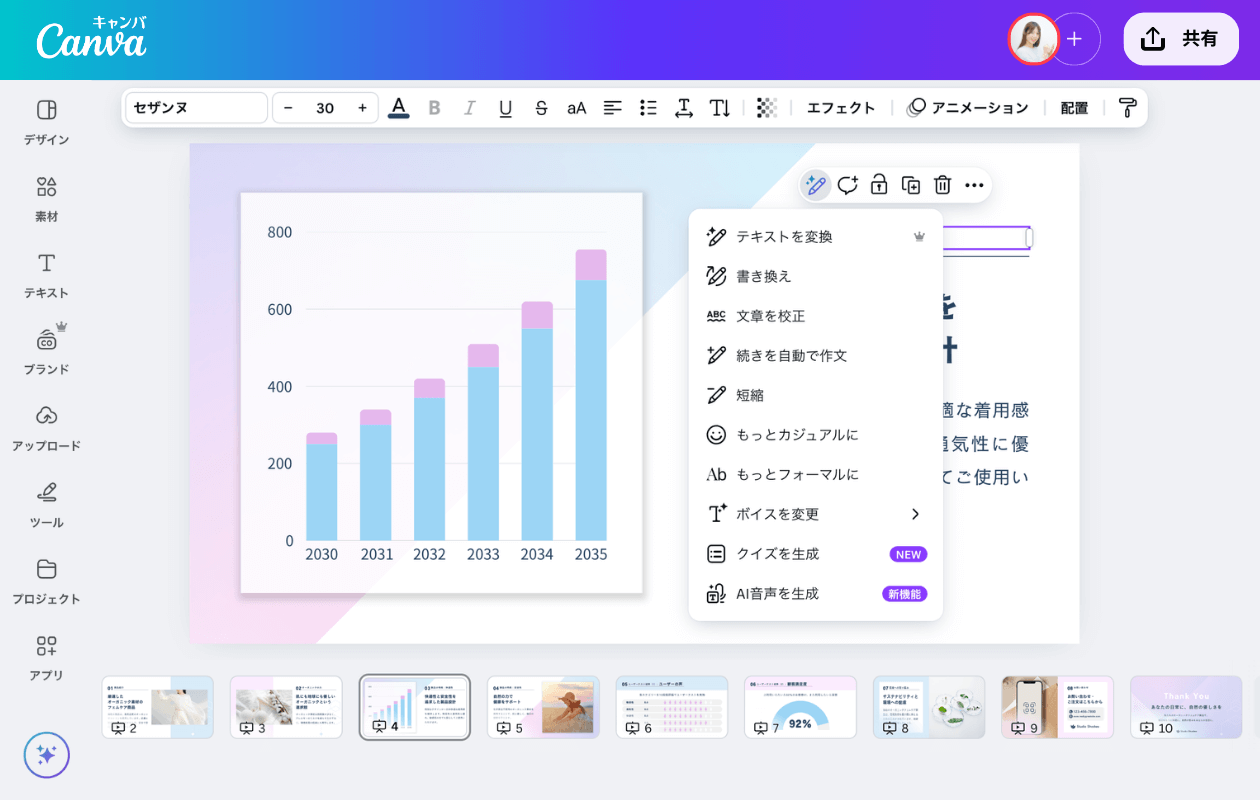Open エフェクト text effects
The height and width of the screenshot is (800, 1260).
click(x=841, y=108)
